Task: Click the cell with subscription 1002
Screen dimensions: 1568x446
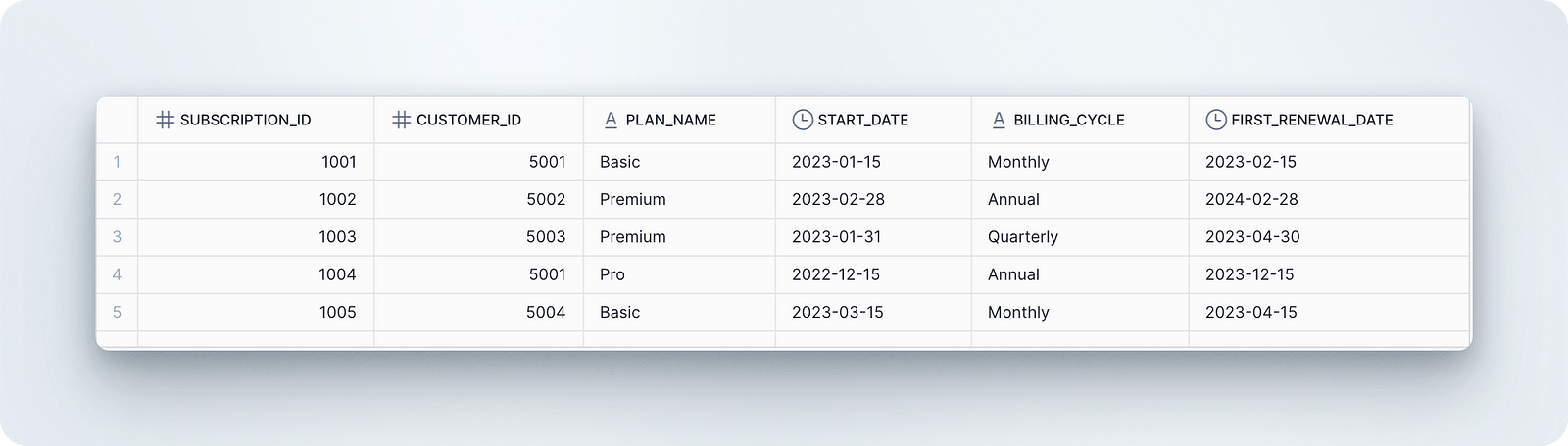Action: point(256,199)
